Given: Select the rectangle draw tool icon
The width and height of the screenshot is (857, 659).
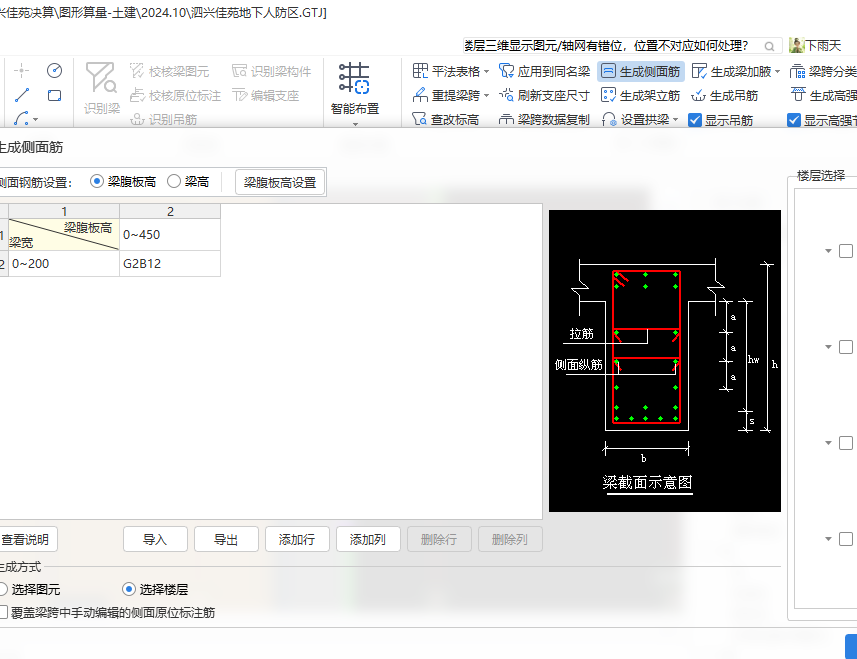Looking at the screenshot, I should click(x=54, y=96).
